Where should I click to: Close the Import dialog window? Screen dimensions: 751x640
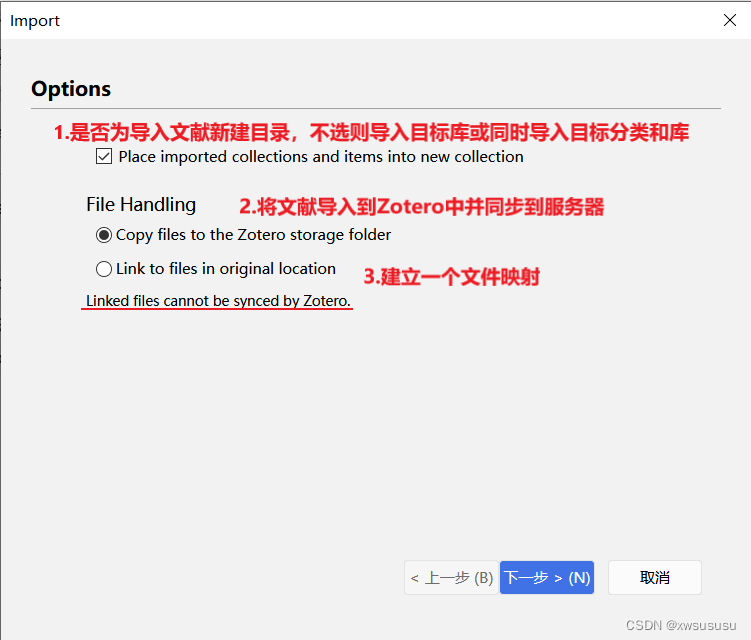pyautogui.click(x=730, y=20)
